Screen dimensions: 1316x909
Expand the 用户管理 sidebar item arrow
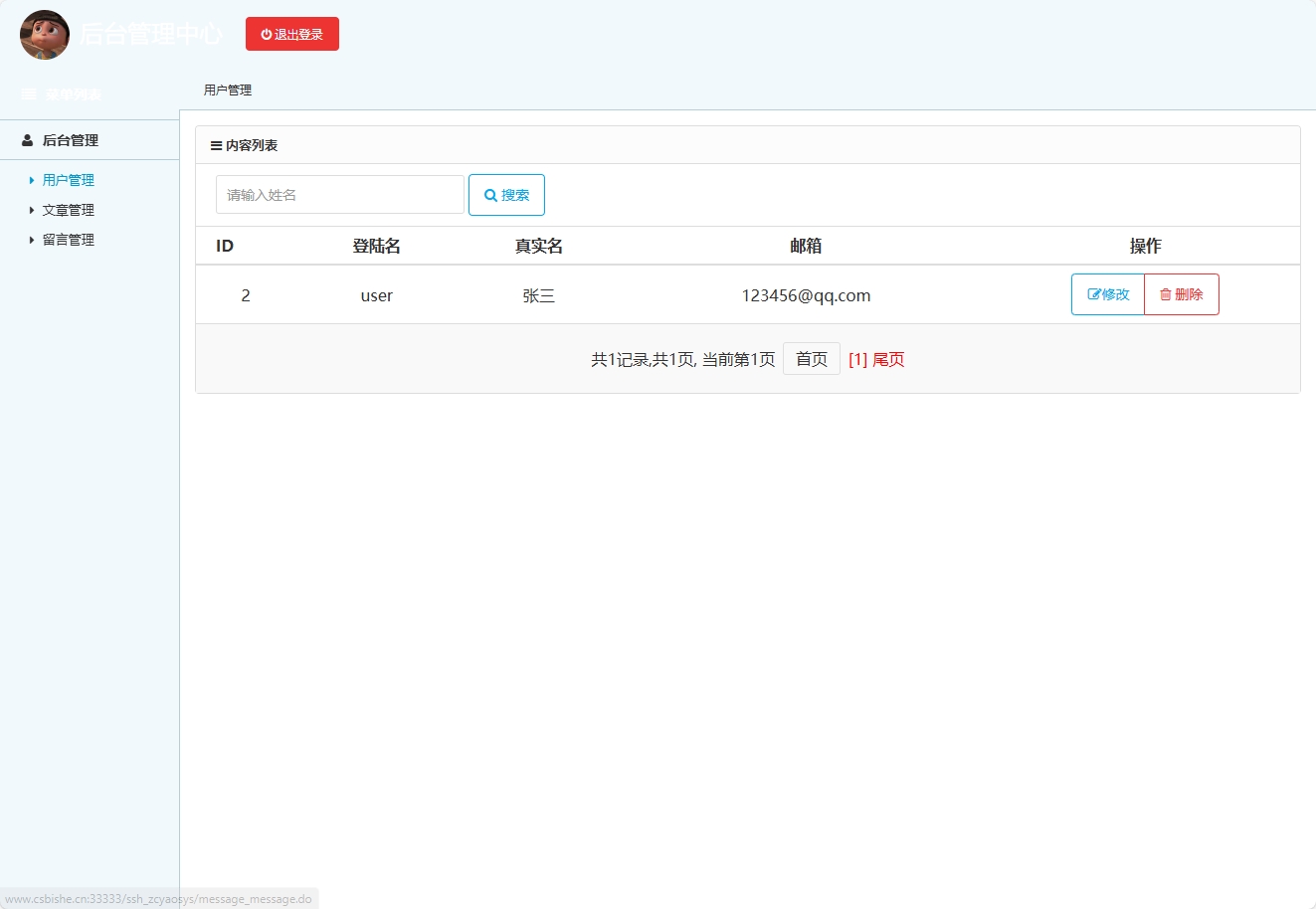[30, 180]
